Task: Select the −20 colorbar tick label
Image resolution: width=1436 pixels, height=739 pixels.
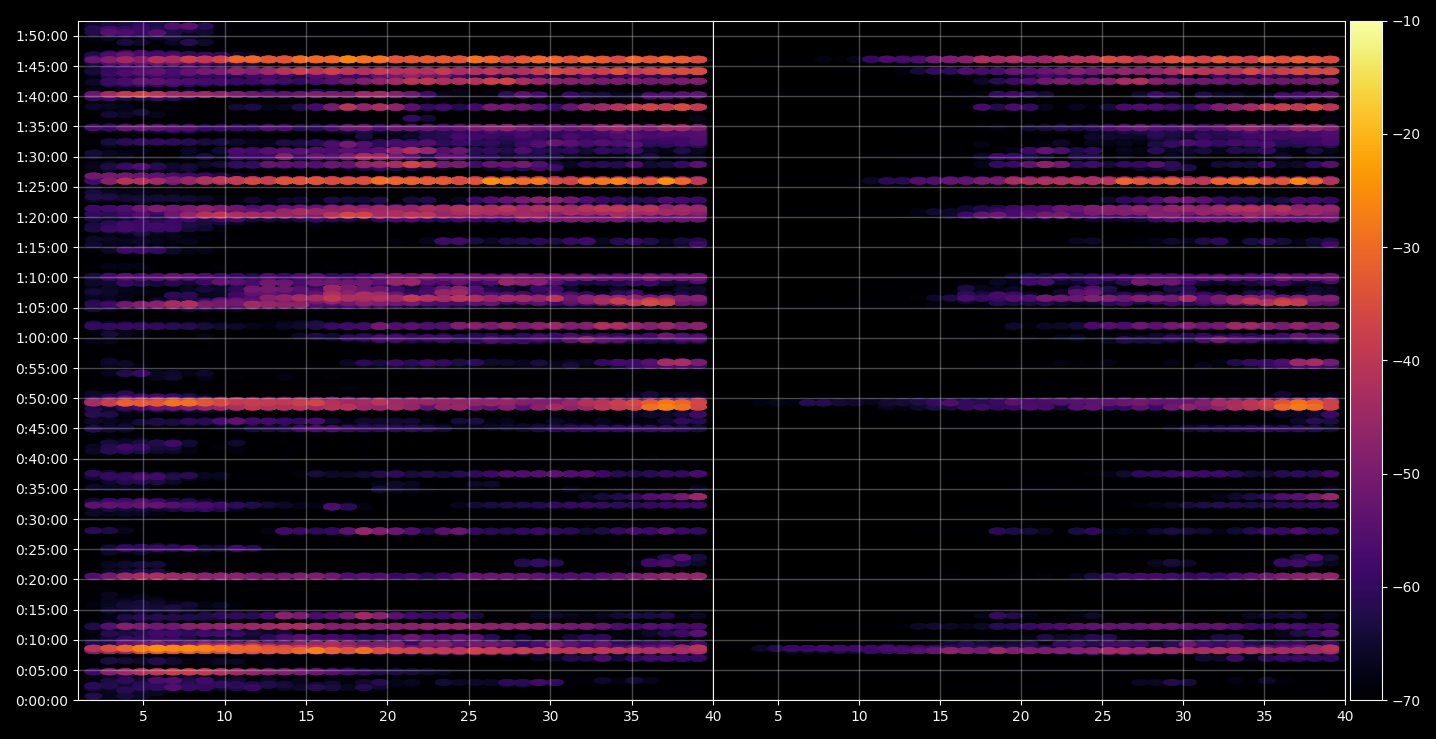Action: point(1405,135)
